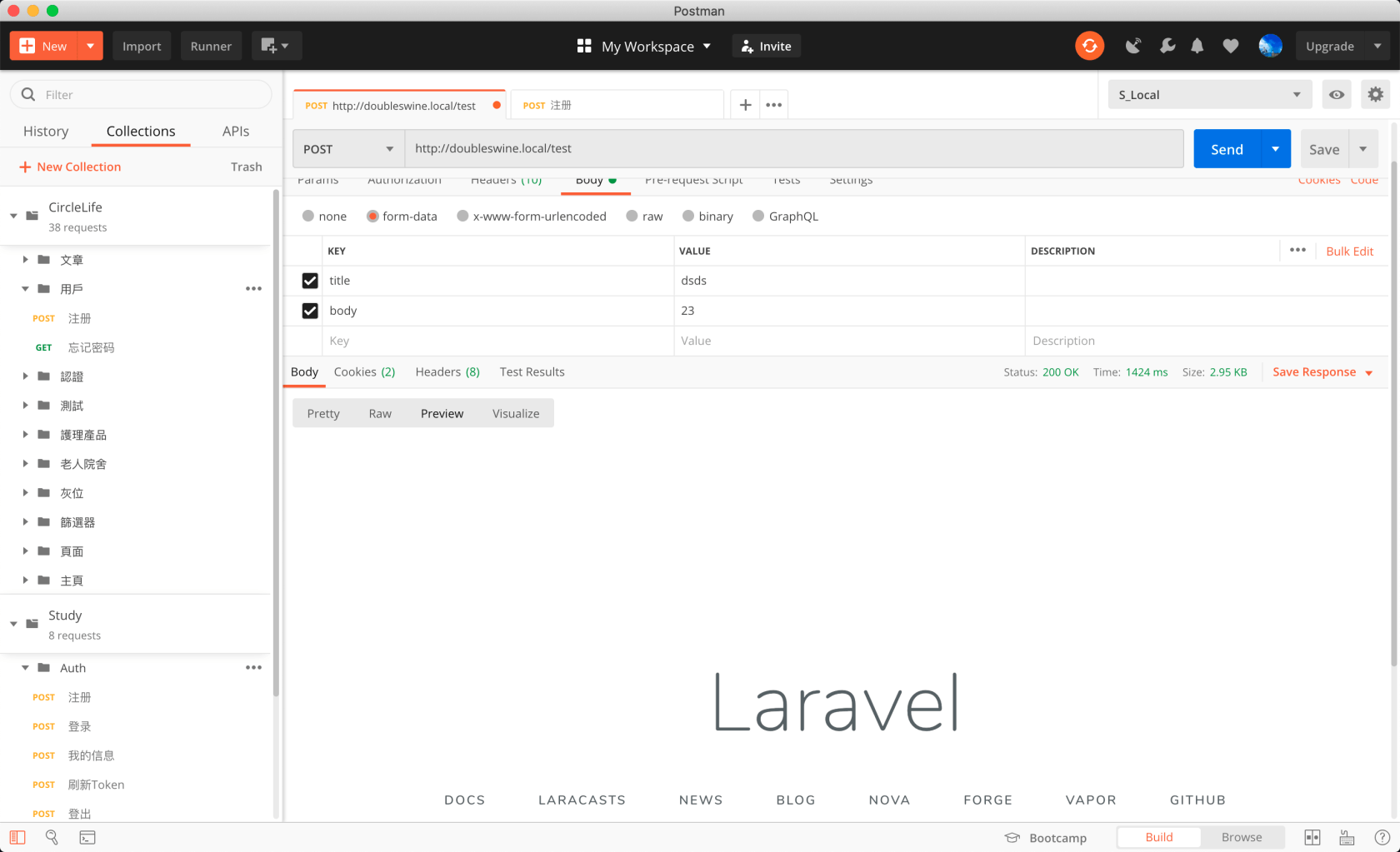Viewport: 1400px width, 852px height.
Task: Open Auth folder options three dots
Action: (x=253, y=668)
